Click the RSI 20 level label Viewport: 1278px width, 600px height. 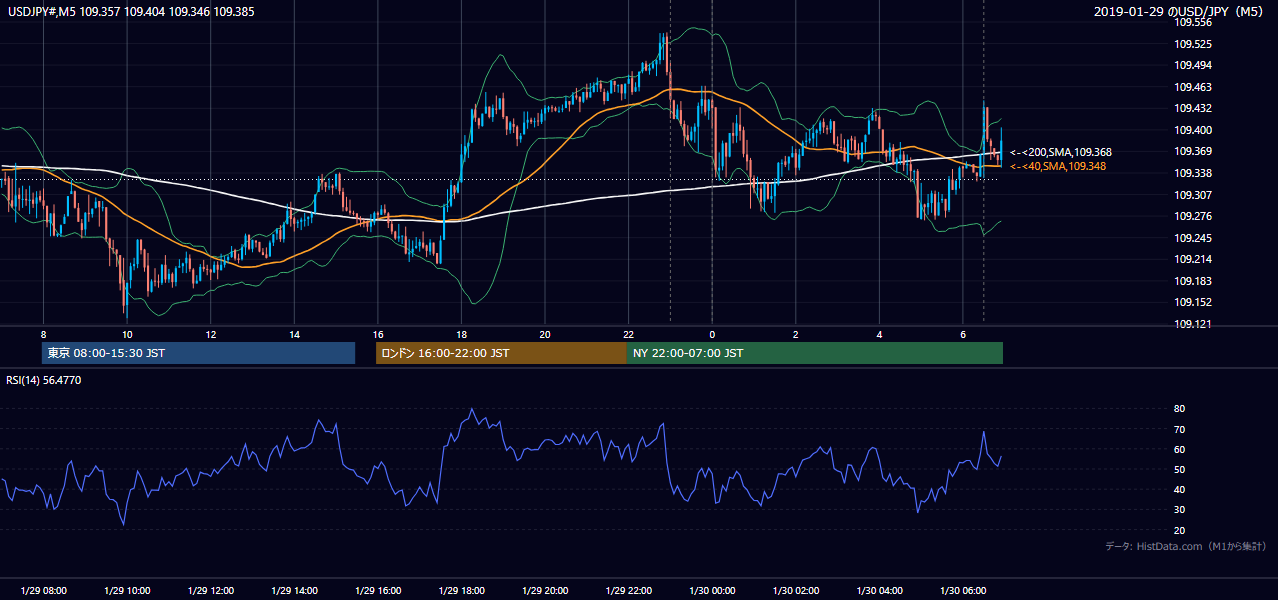(x=1179, y=530)
